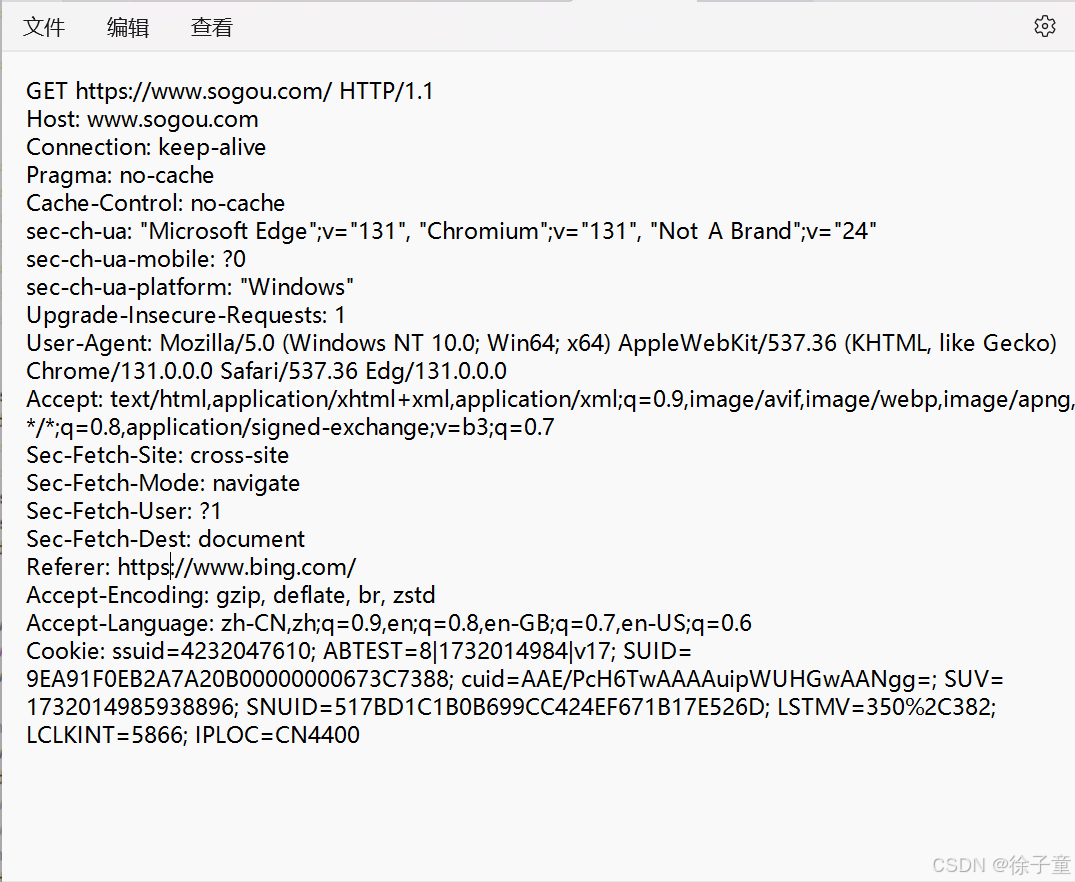Click the 'User-Agent: Mozilla/5.0' line
The width and height of the screenshot is (1075, 882).
pos(542,343)
